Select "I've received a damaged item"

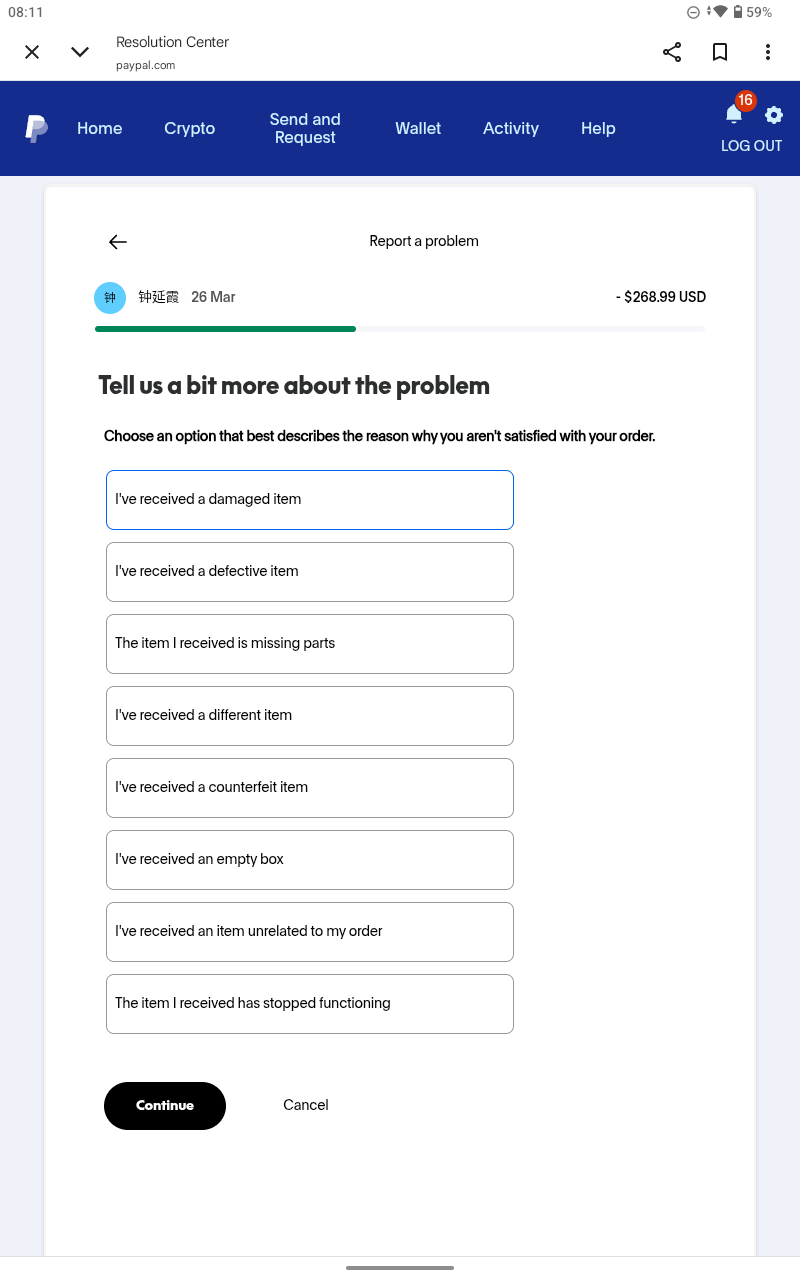tap(310, 500)
